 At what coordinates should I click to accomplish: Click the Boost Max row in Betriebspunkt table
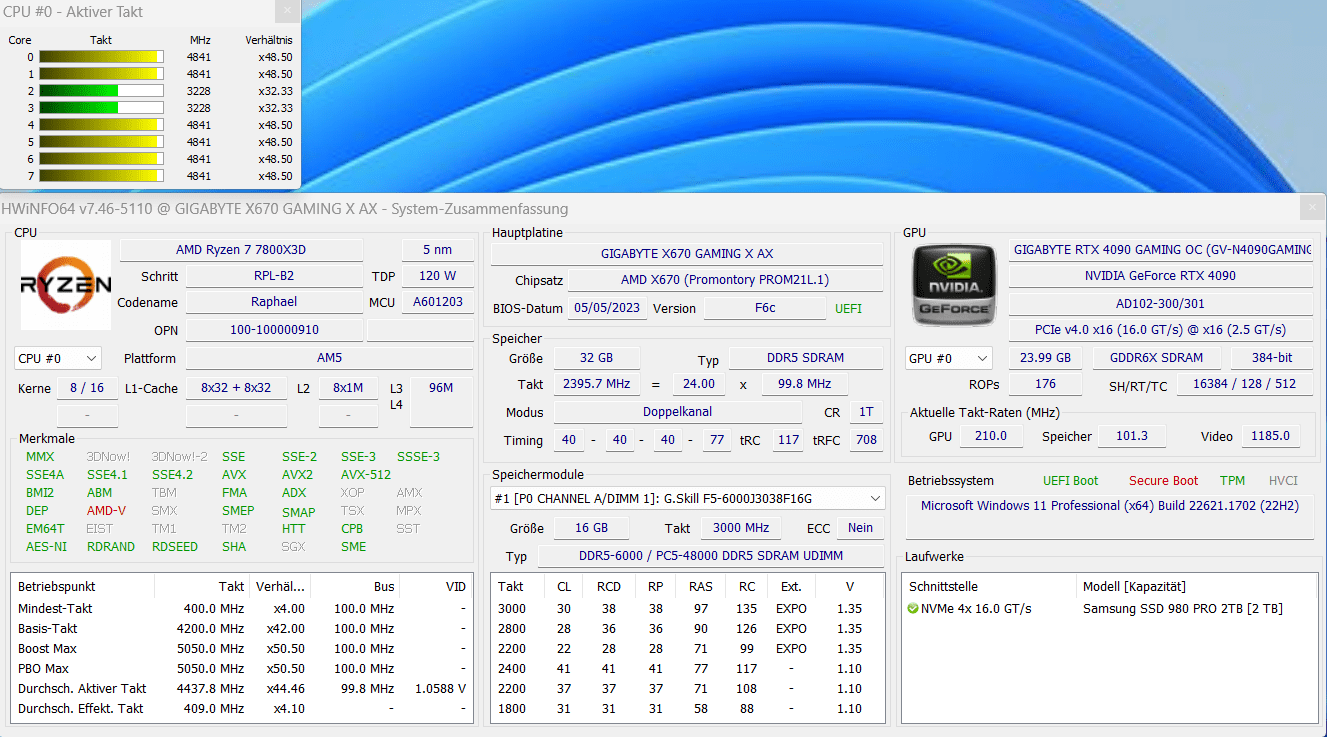click(242, 648)
